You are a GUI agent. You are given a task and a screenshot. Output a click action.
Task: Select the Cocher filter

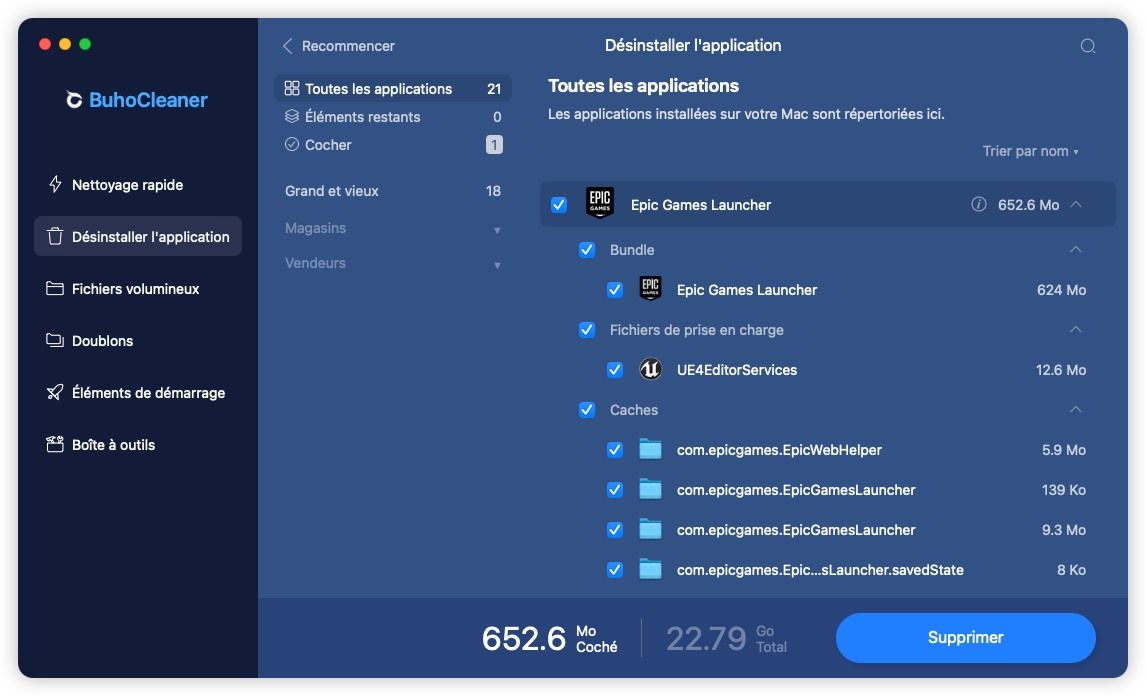[392, 144]
